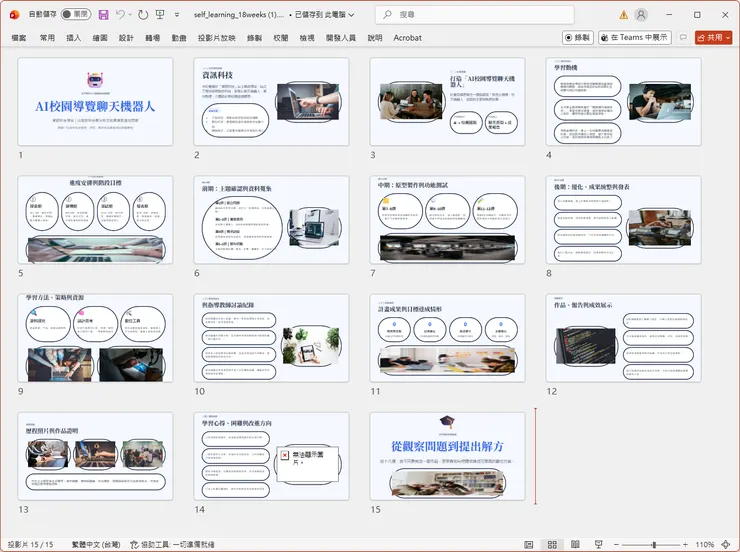Click the Undo arrow icon
740x552 pixels.
120,15
